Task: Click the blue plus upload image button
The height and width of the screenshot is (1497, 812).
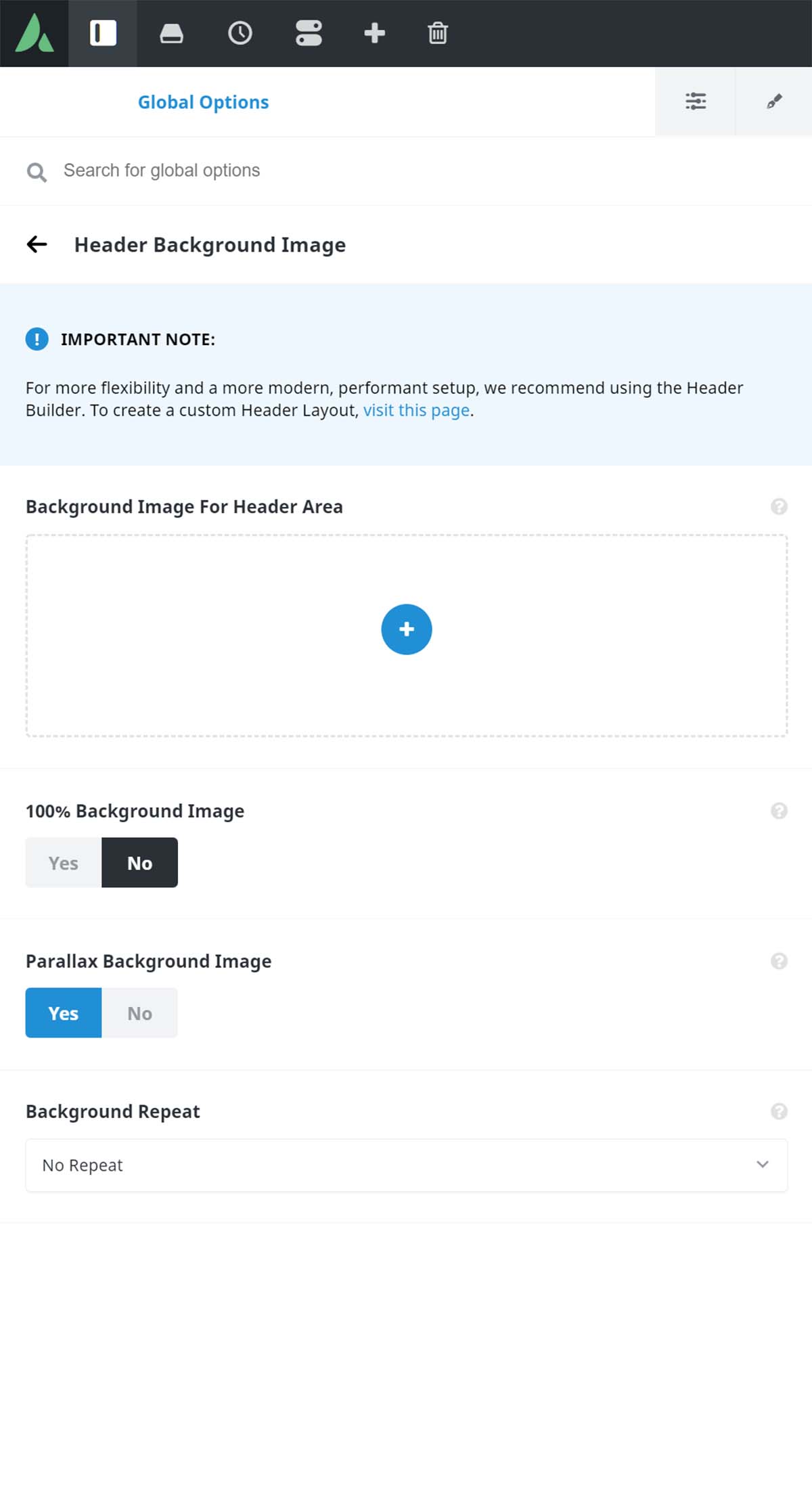Action: tap(407, 629)
